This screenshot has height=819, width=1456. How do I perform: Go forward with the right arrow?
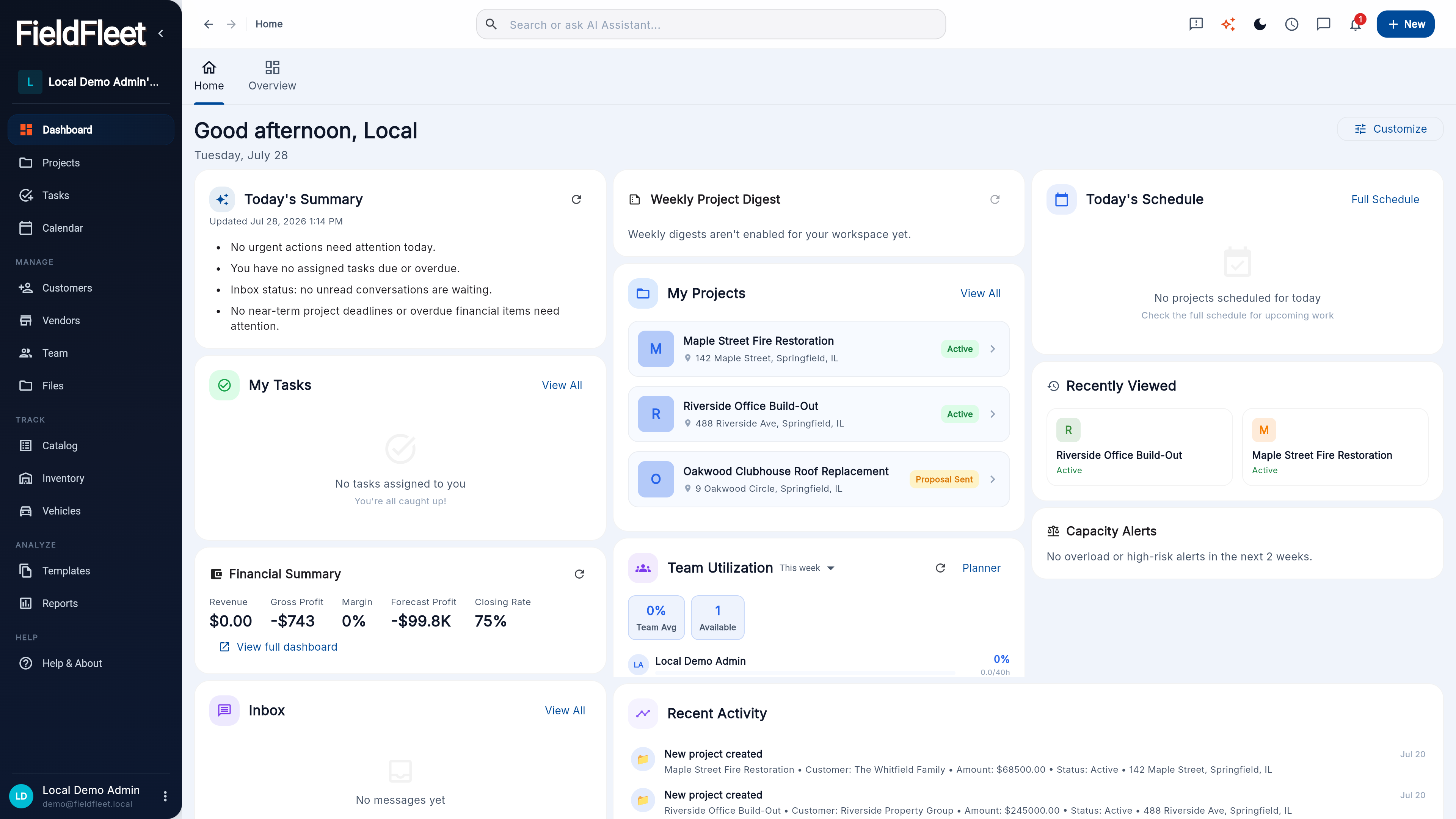click(x=231, y=24)
